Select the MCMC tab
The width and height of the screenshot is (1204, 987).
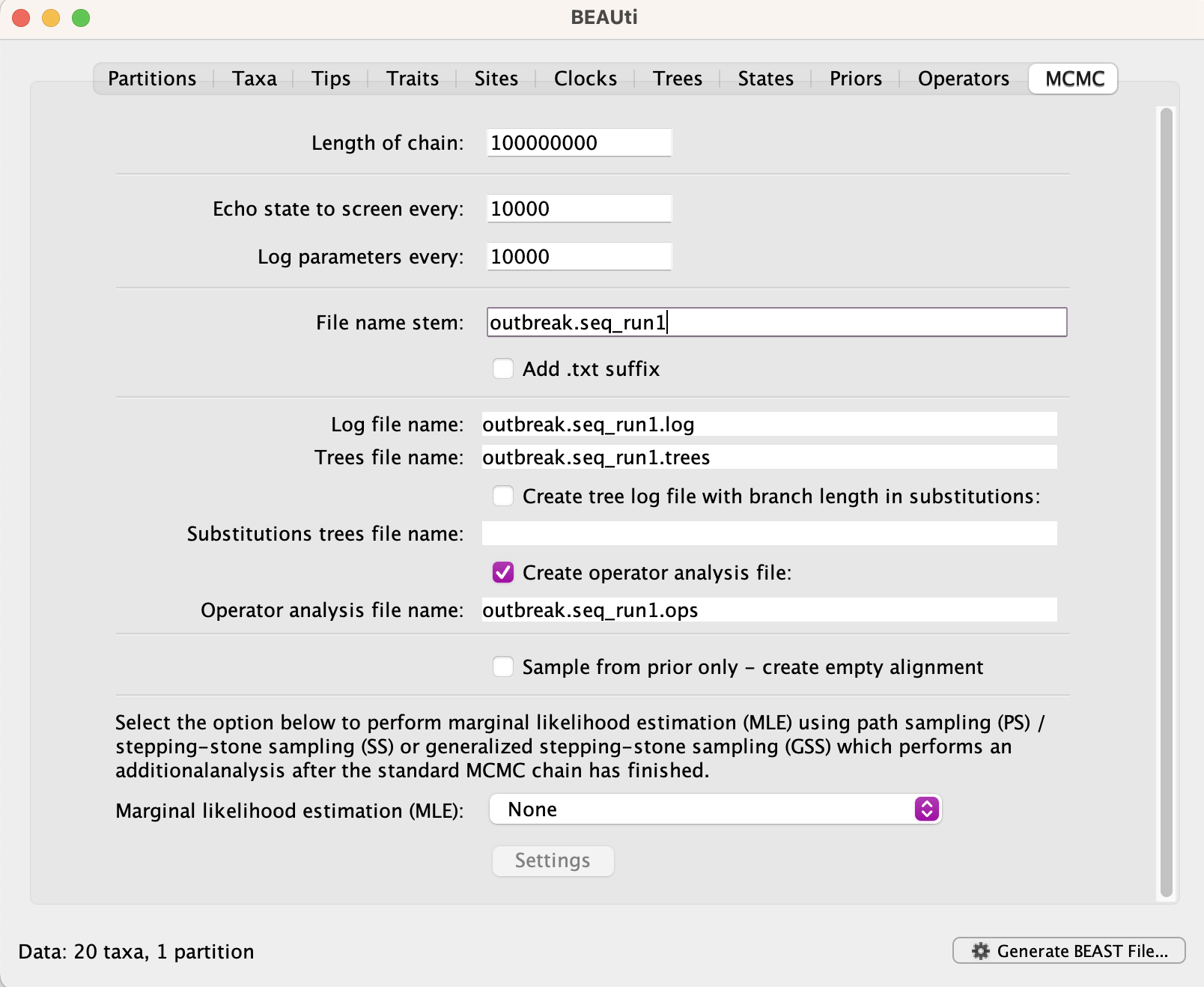tap(1074, 79)
